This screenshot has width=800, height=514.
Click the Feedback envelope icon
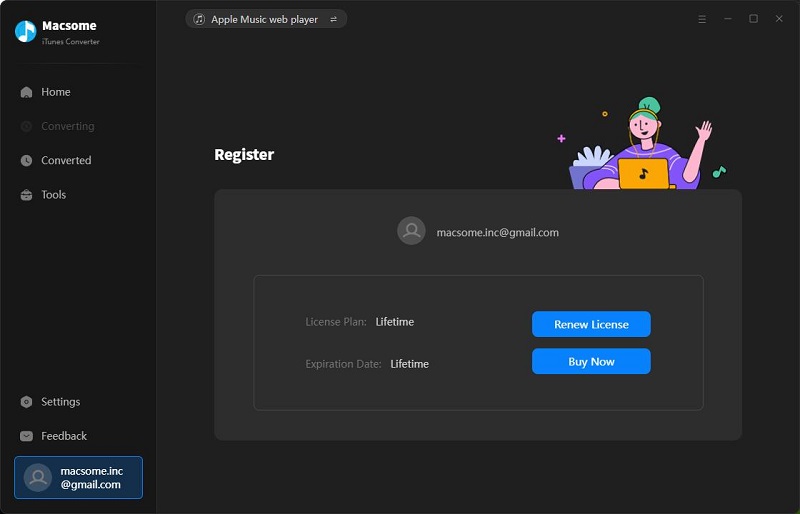(x=26, y=436)
